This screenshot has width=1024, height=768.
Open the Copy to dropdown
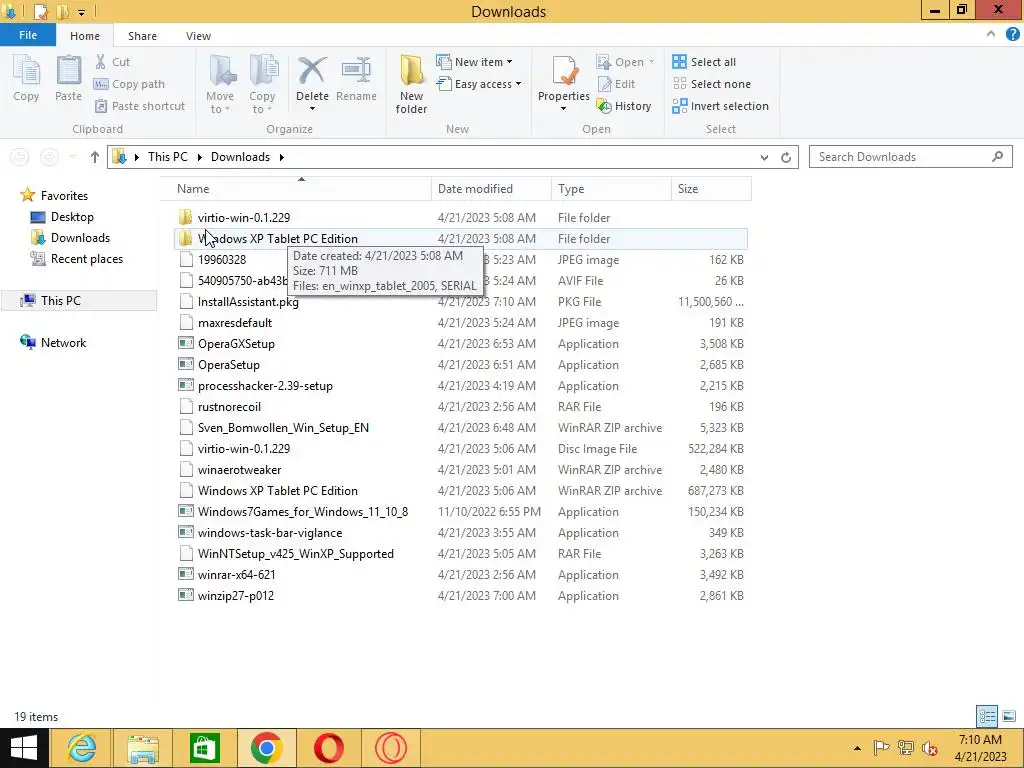click(262, 84)
